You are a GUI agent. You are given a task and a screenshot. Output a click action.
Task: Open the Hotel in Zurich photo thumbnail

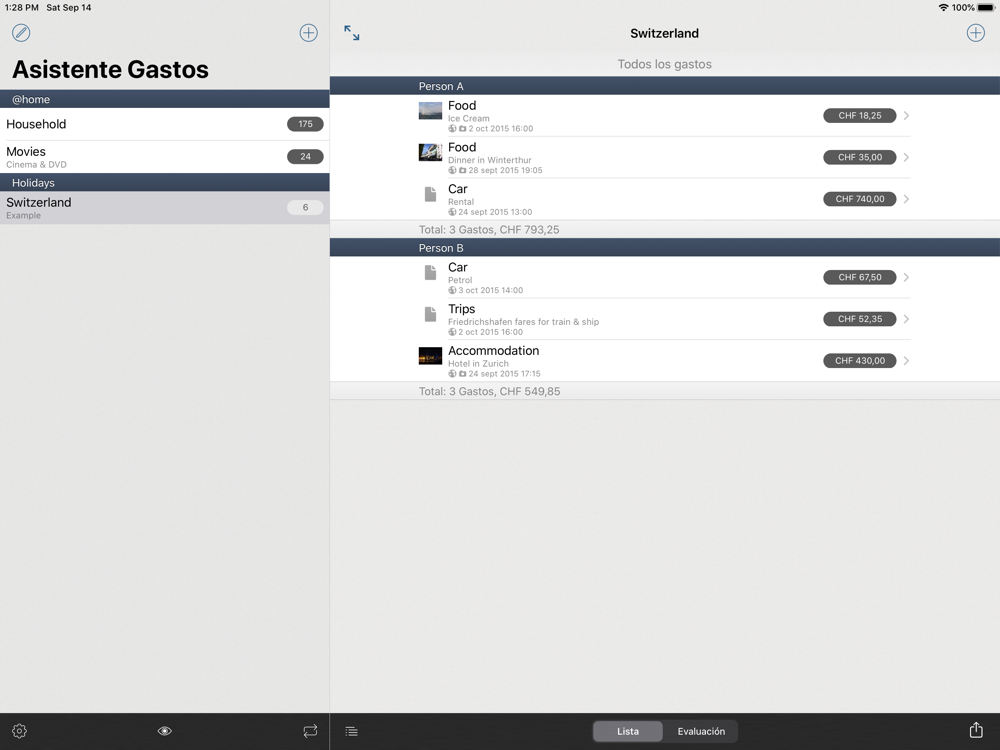coord(430,356)
